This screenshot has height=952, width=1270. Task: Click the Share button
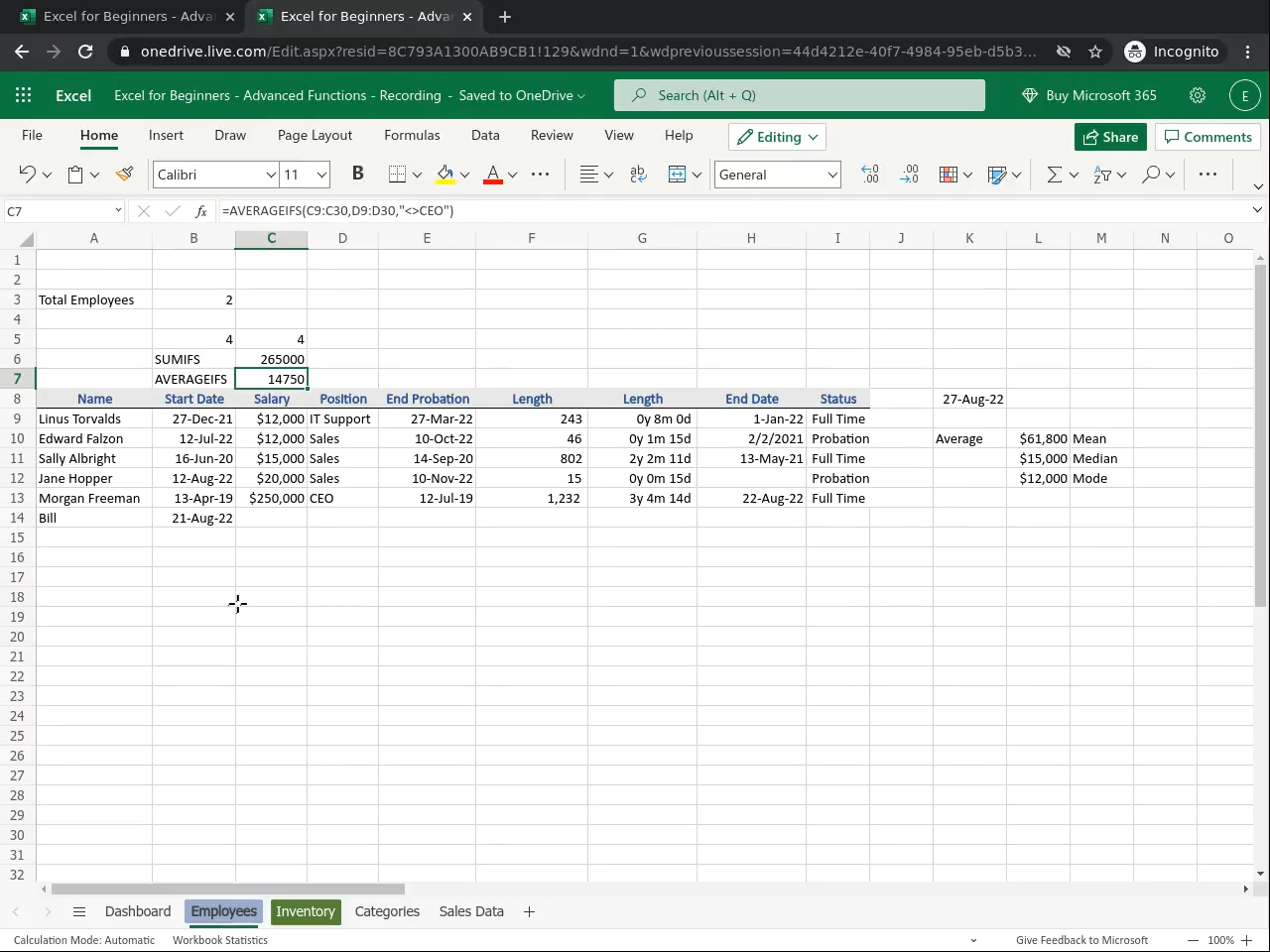point(1110,137)
